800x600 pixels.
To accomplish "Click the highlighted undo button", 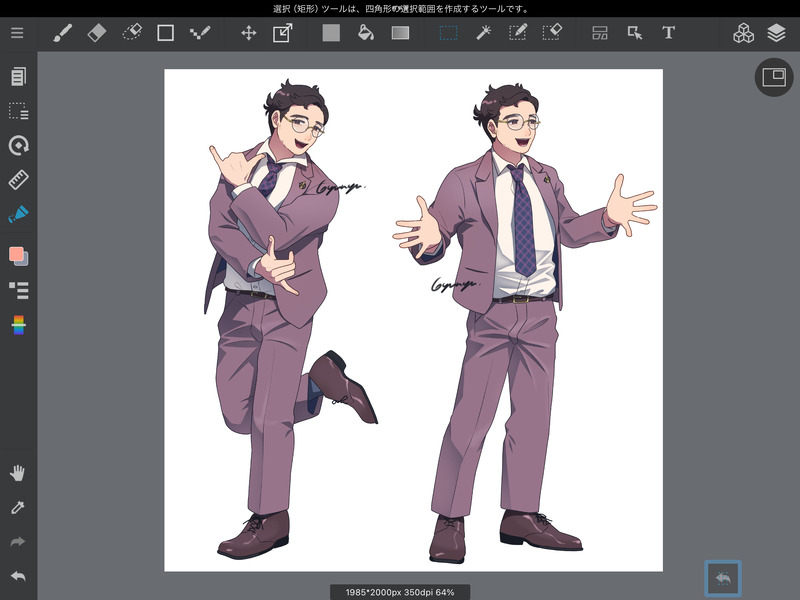I will 723,578.
